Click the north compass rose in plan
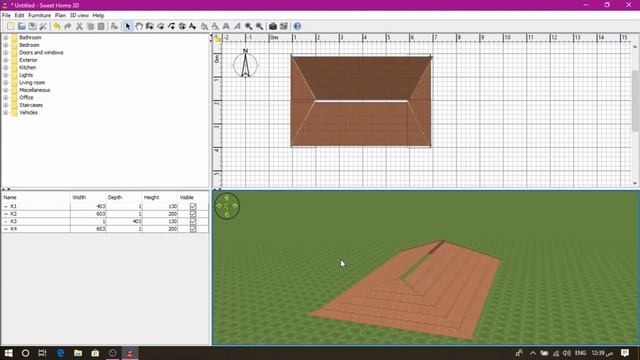This screenshot has width=640, height=360. (245, 64)
